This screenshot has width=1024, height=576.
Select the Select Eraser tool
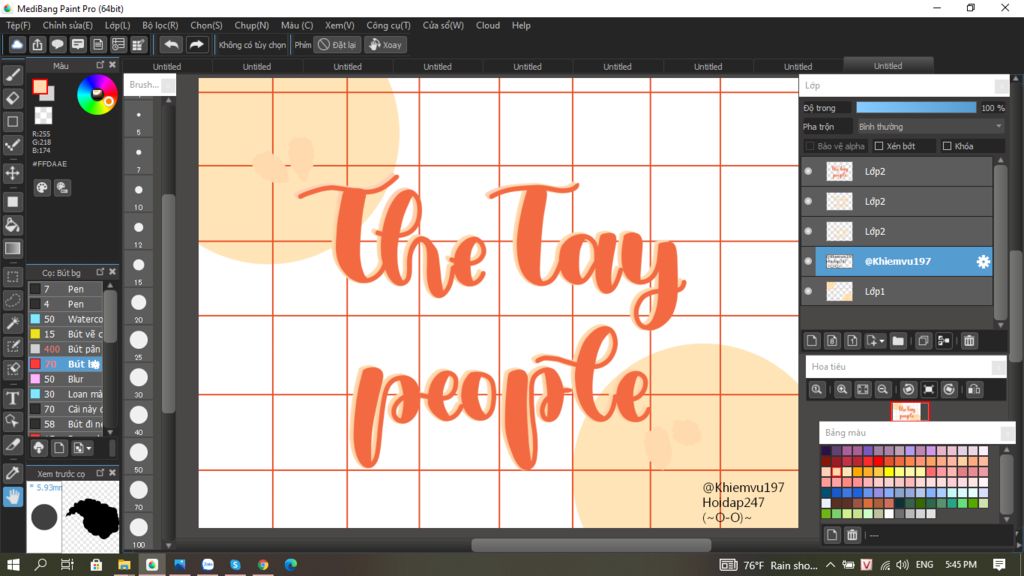click(12, 370)
